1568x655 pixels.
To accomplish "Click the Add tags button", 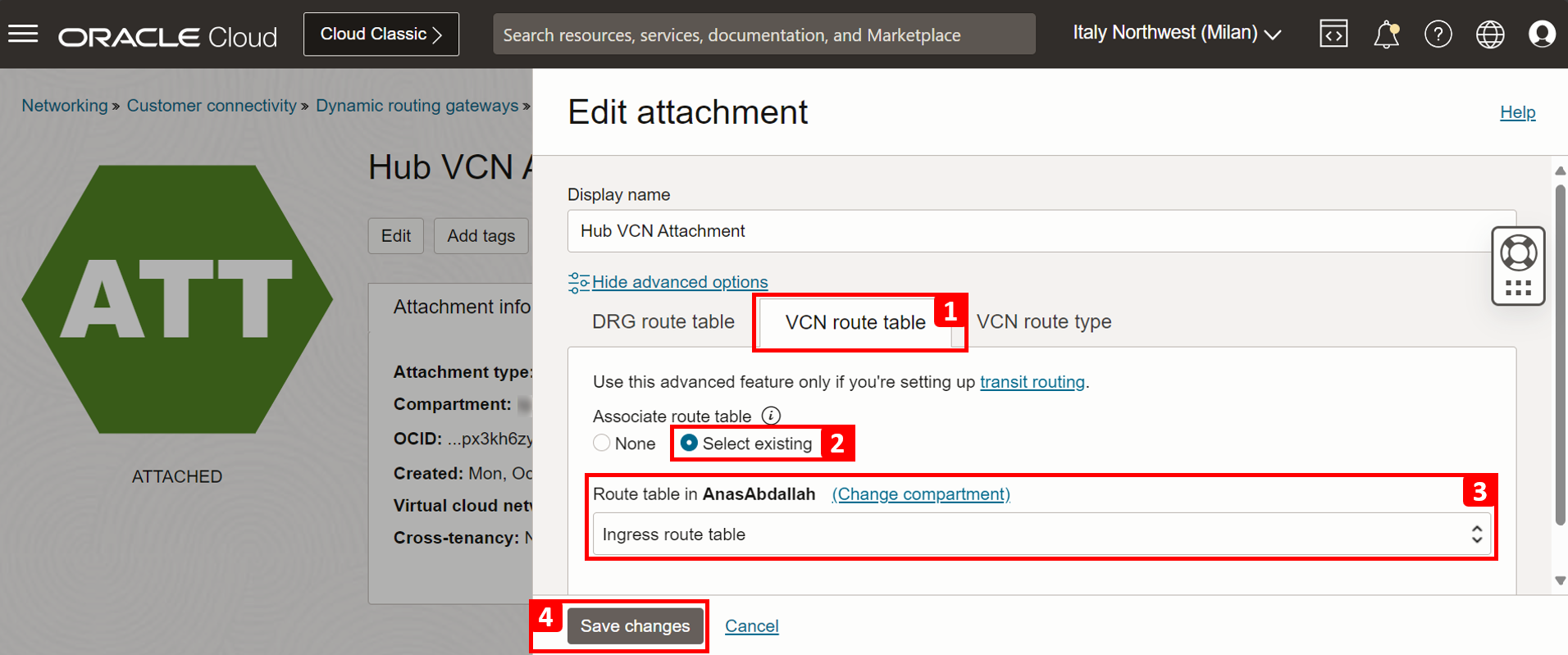I will (481, 236).
